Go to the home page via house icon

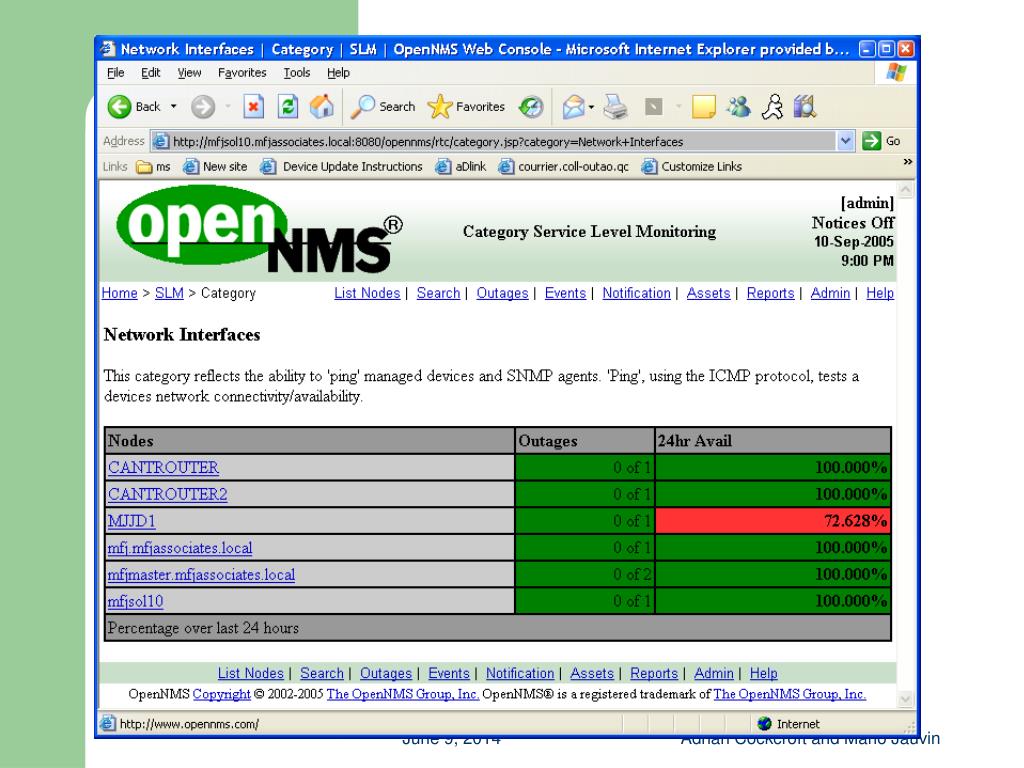tap(321, 106)
